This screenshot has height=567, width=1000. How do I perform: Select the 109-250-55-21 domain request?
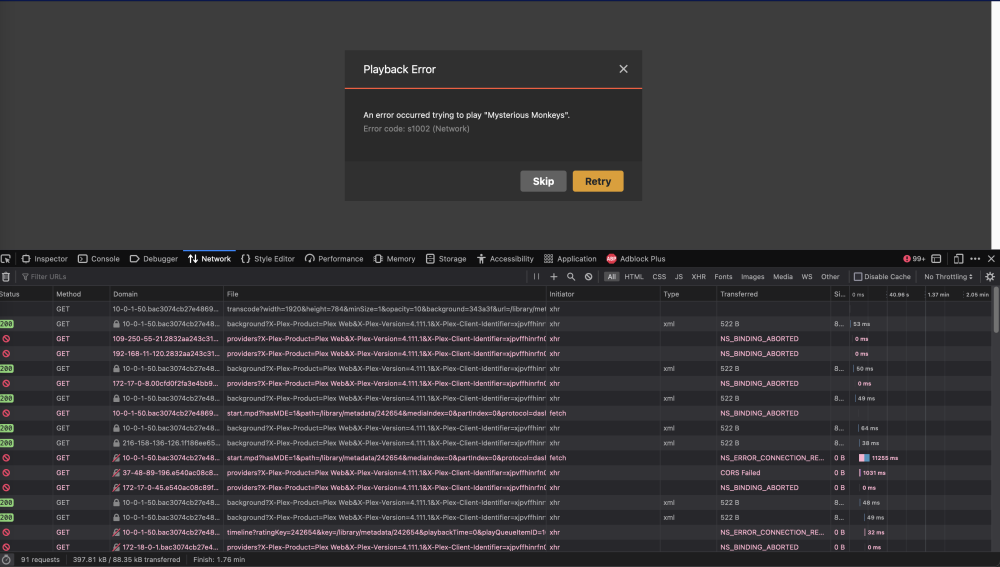496,339
